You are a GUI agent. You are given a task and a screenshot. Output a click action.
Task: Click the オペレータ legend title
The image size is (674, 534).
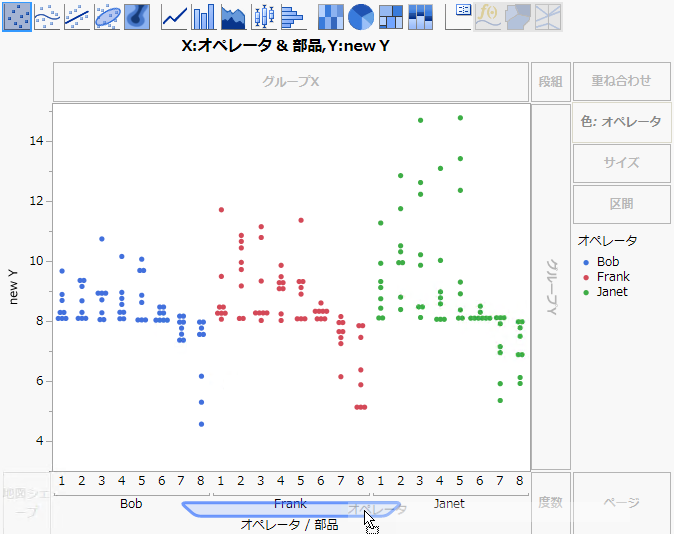click(607, 241)
